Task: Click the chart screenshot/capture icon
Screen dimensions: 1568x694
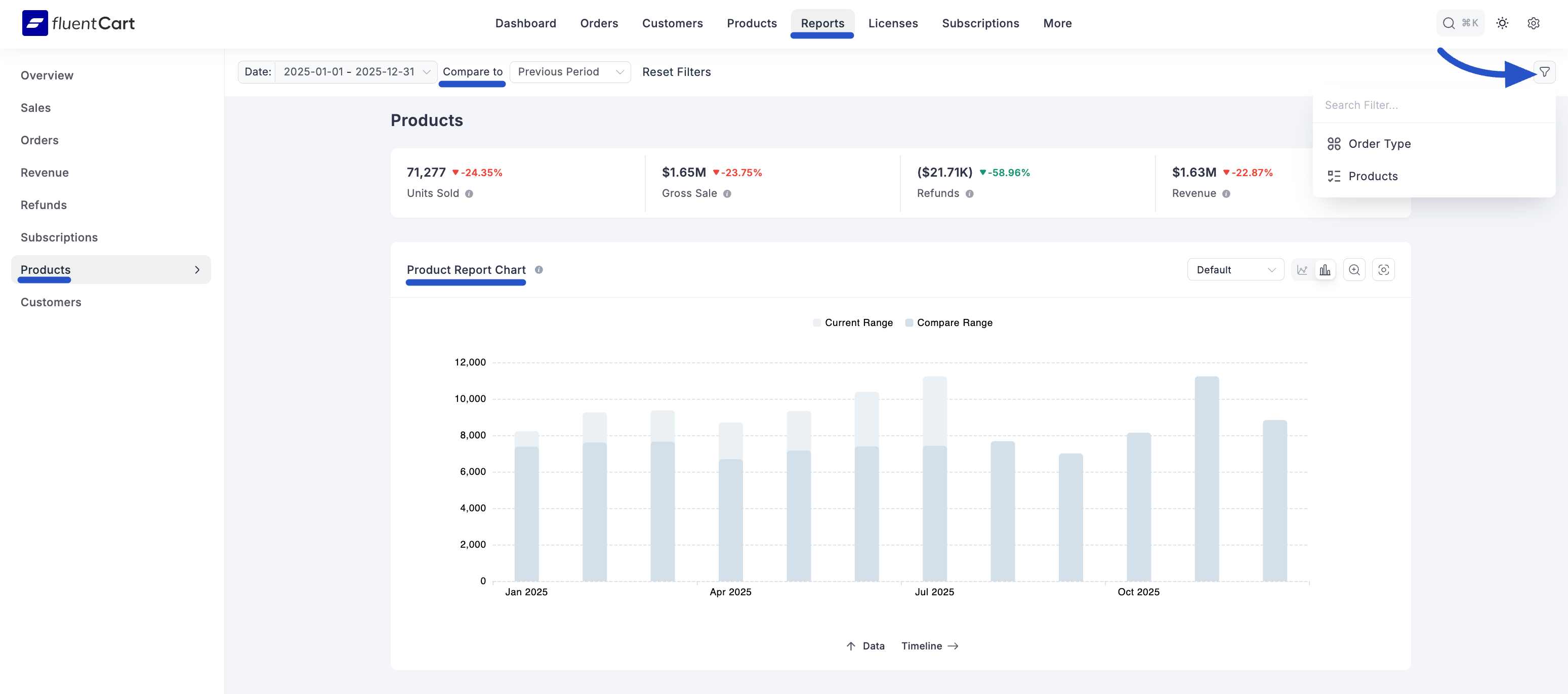Action: click(1384, 269)
